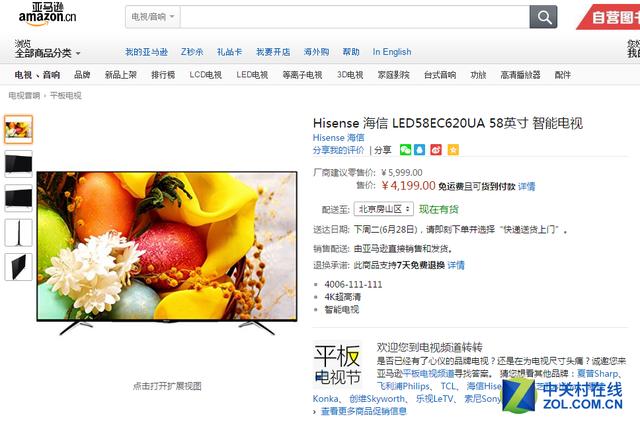Select the angled back-view TV thumbnail

18,267
